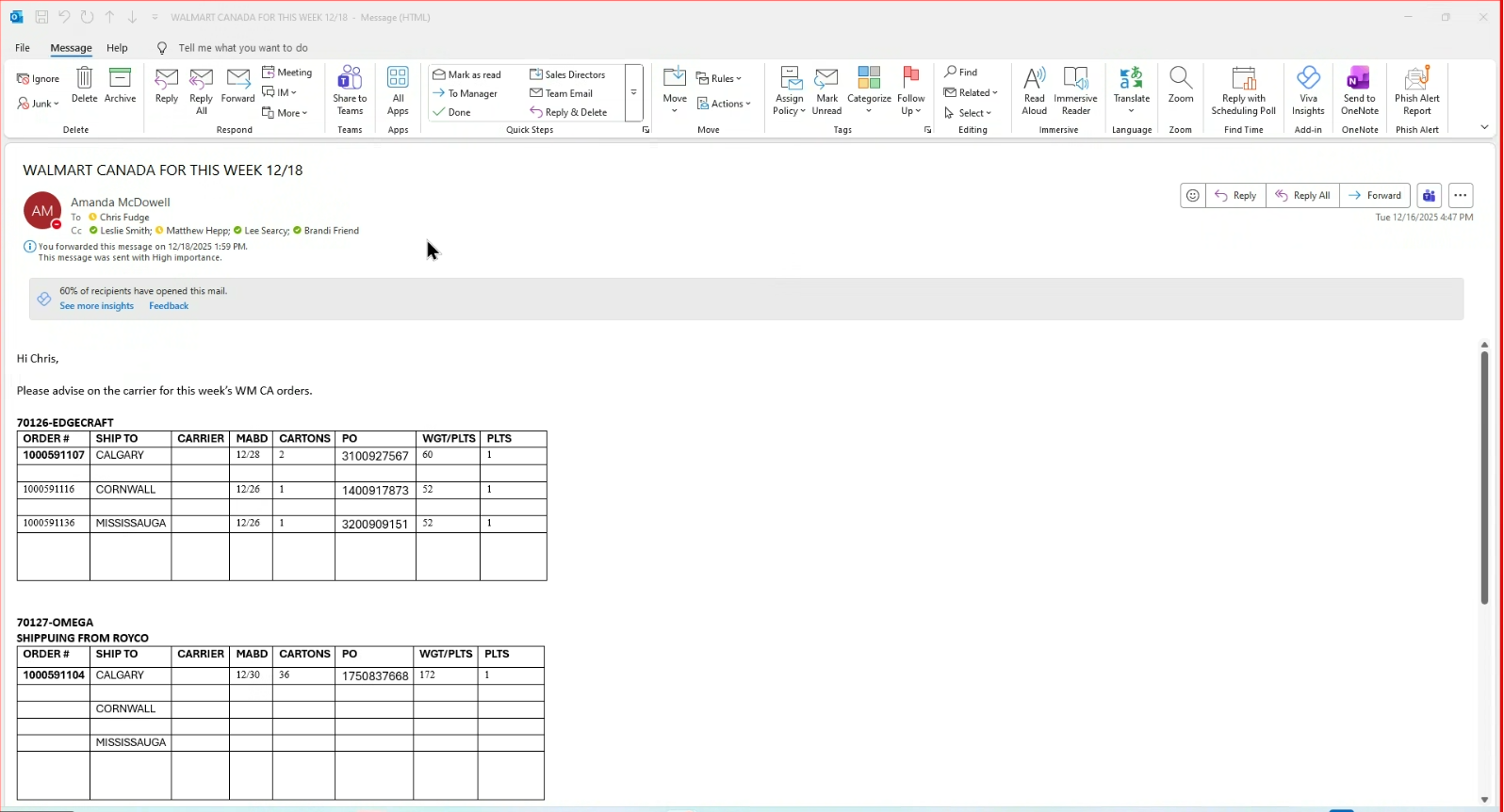Click the Delete trash can icon
Screen dimensions: 1504x812
point(84,85)
